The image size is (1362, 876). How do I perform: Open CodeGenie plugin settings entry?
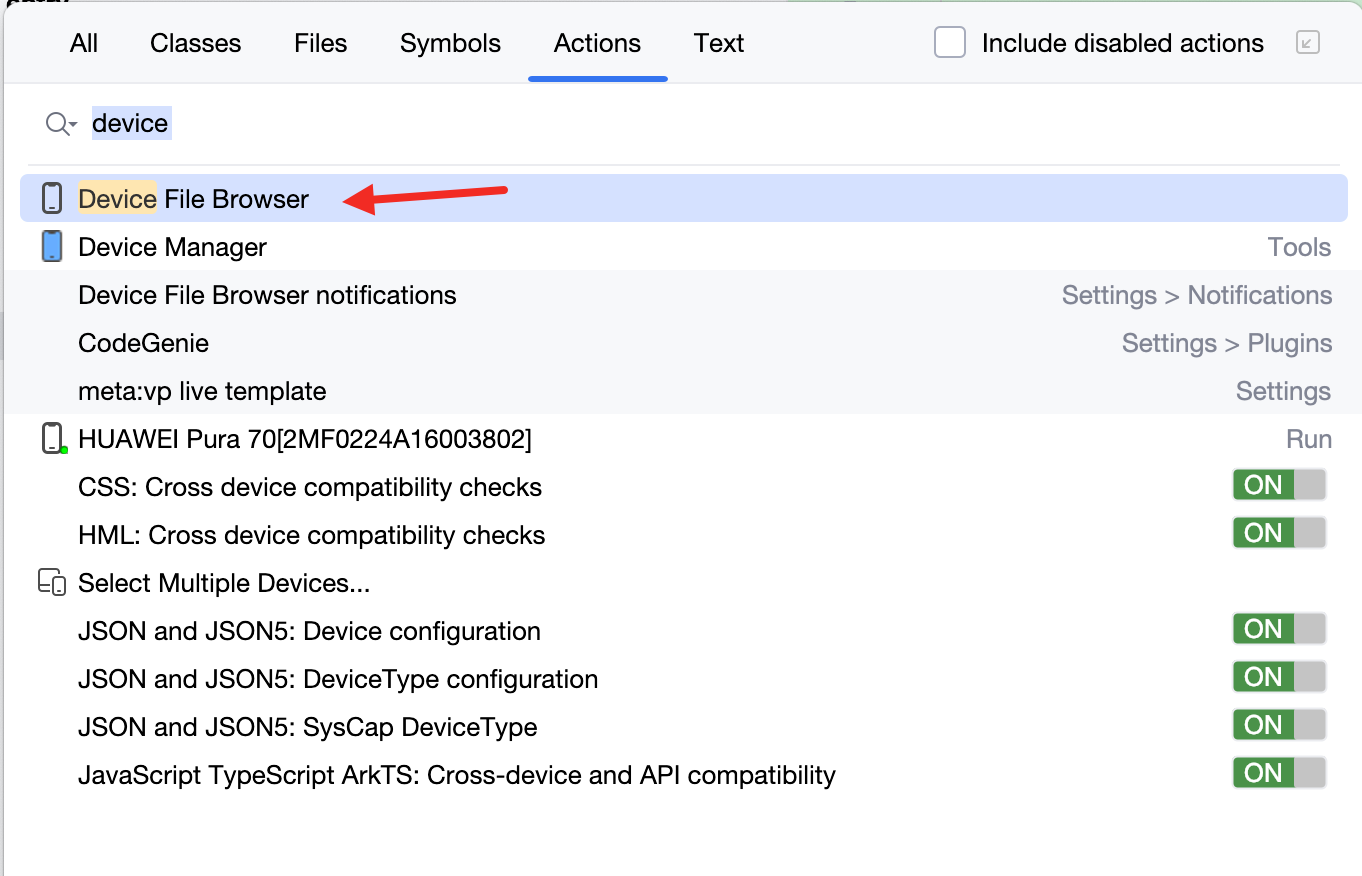[144, 343]
